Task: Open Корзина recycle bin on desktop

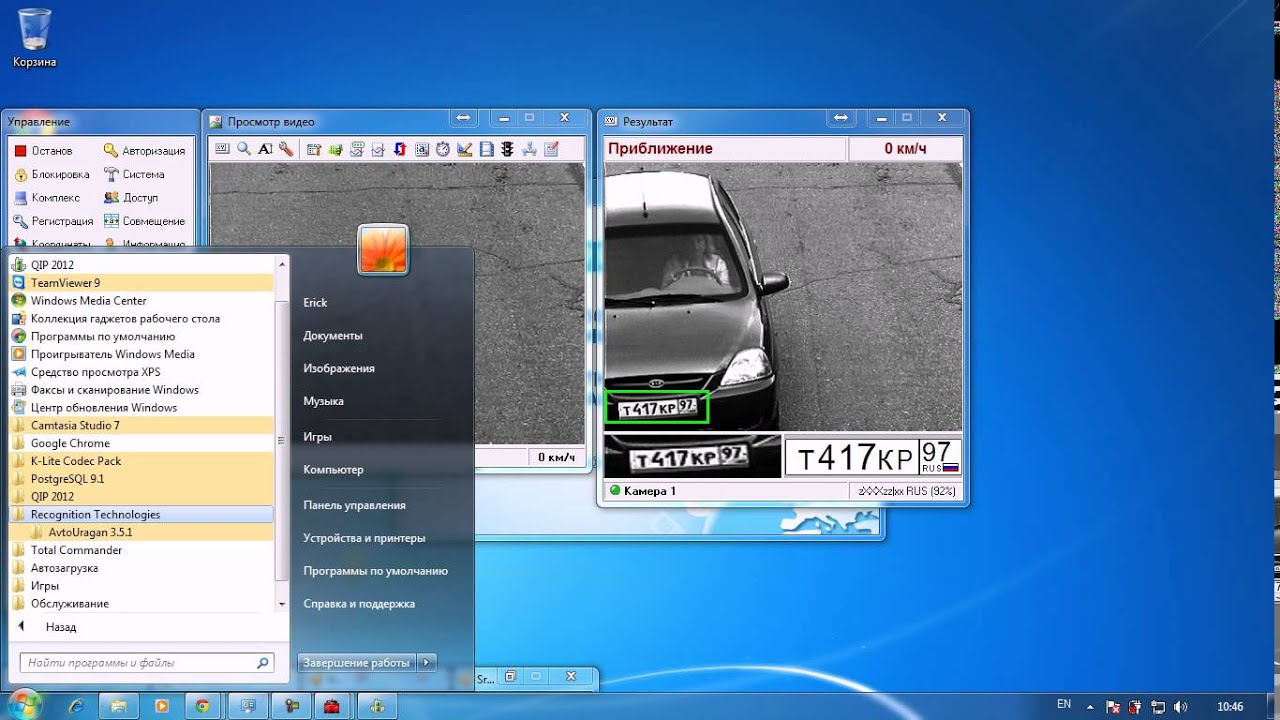Action: pyautogui.click(x=34, y=38)
